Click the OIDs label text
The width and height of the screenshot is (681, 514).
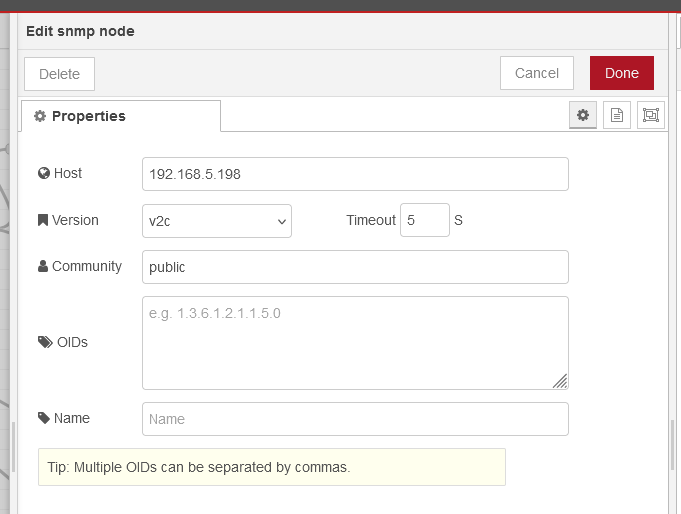point(72,342)
